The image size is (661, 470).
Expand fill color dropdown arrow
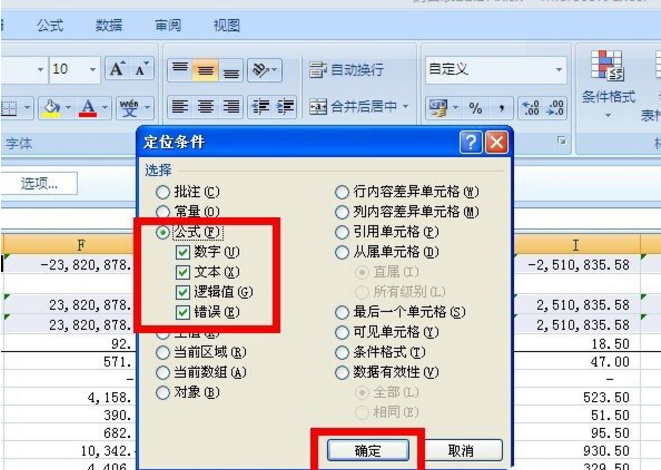(68, 108)
